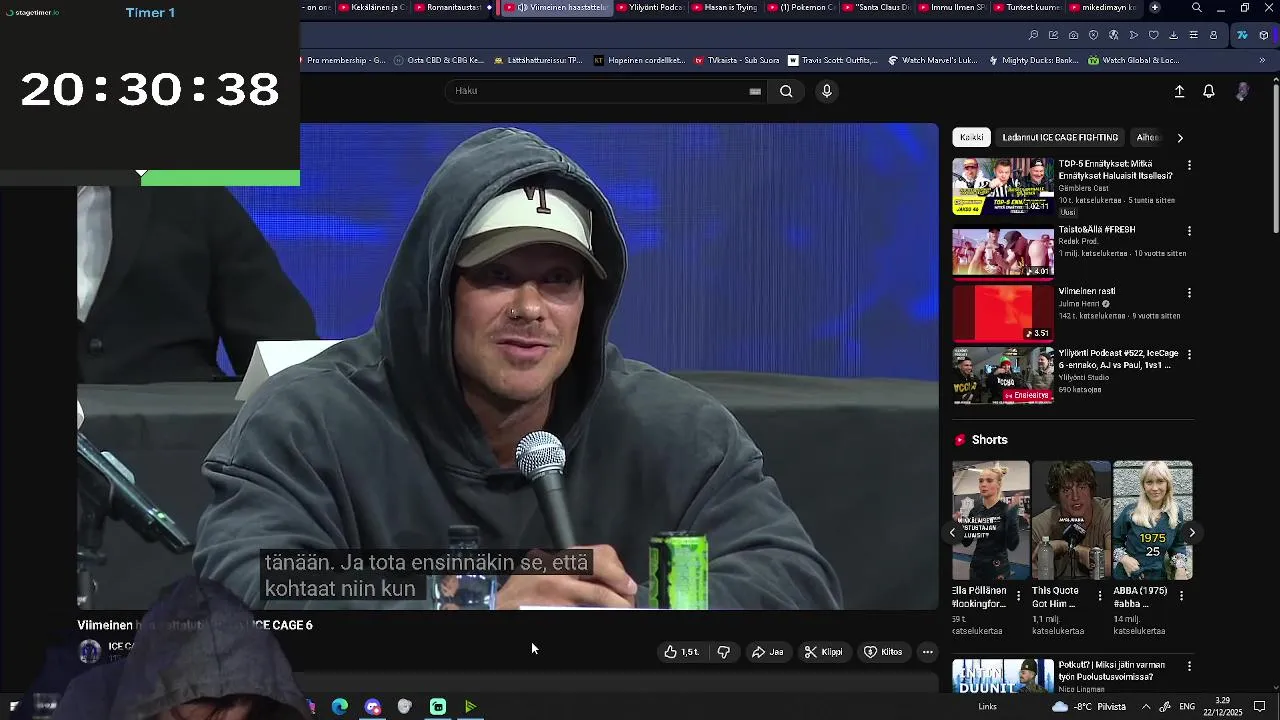
Task: Open Windows notification center icon
Action: click(1260, 707)
